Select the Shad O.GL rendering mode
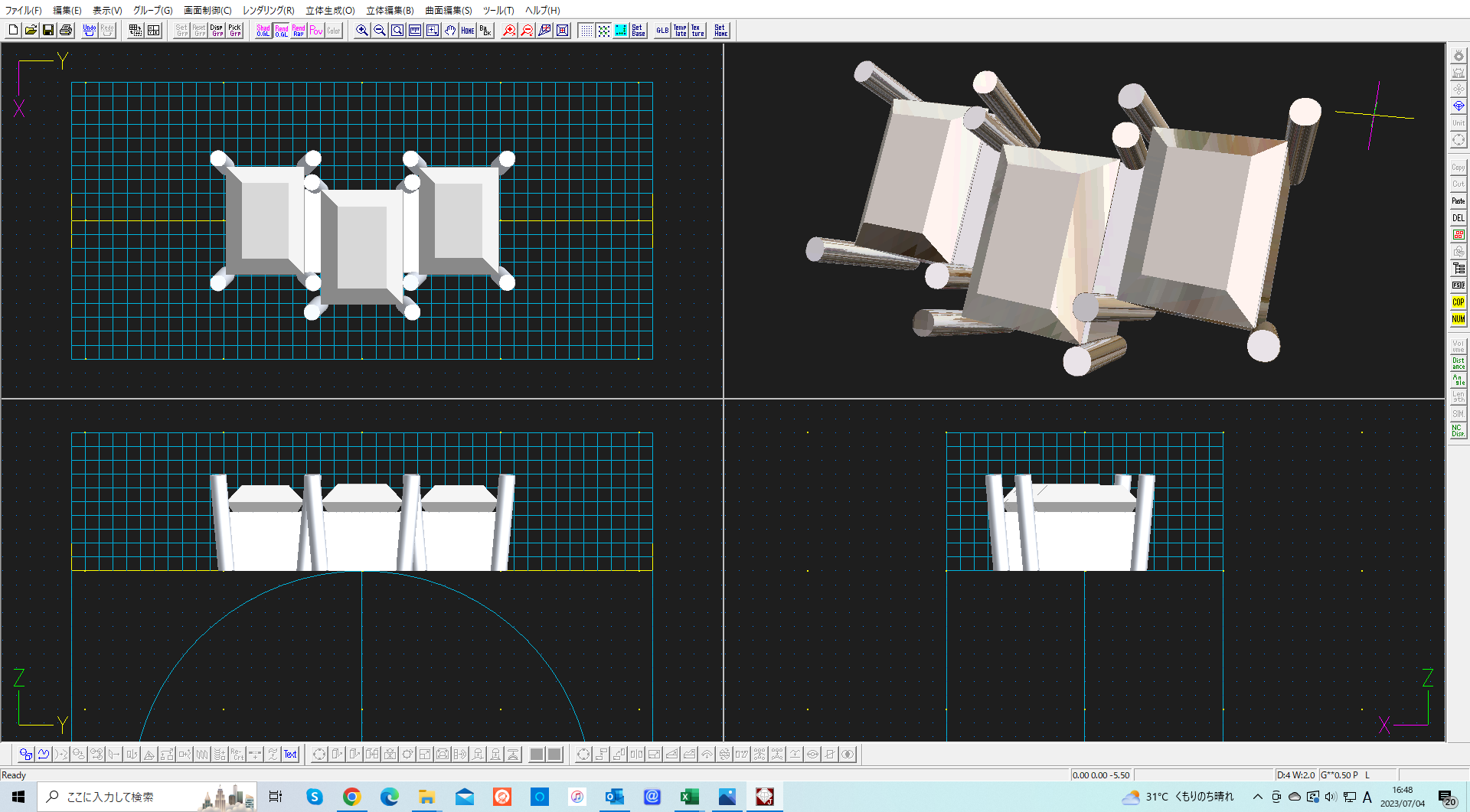This screenshot has width=1470, height=812. click(263, 31)
